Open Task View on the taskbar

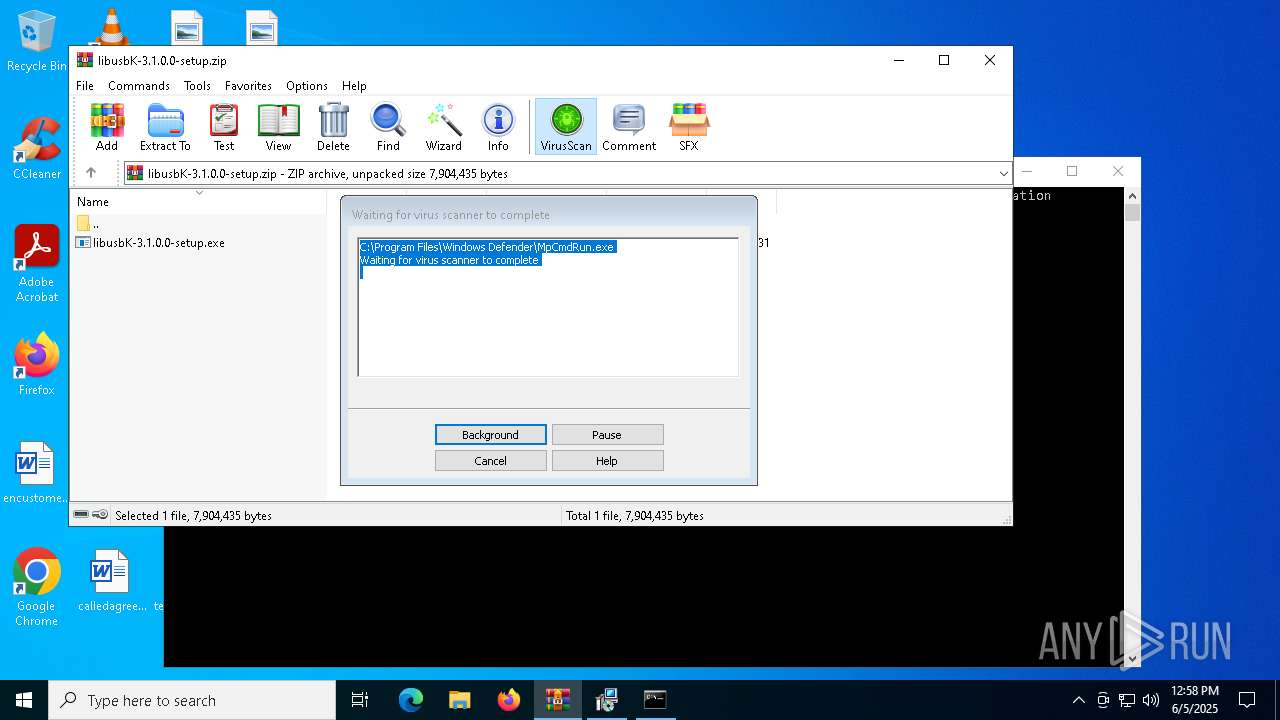(360, 700)
